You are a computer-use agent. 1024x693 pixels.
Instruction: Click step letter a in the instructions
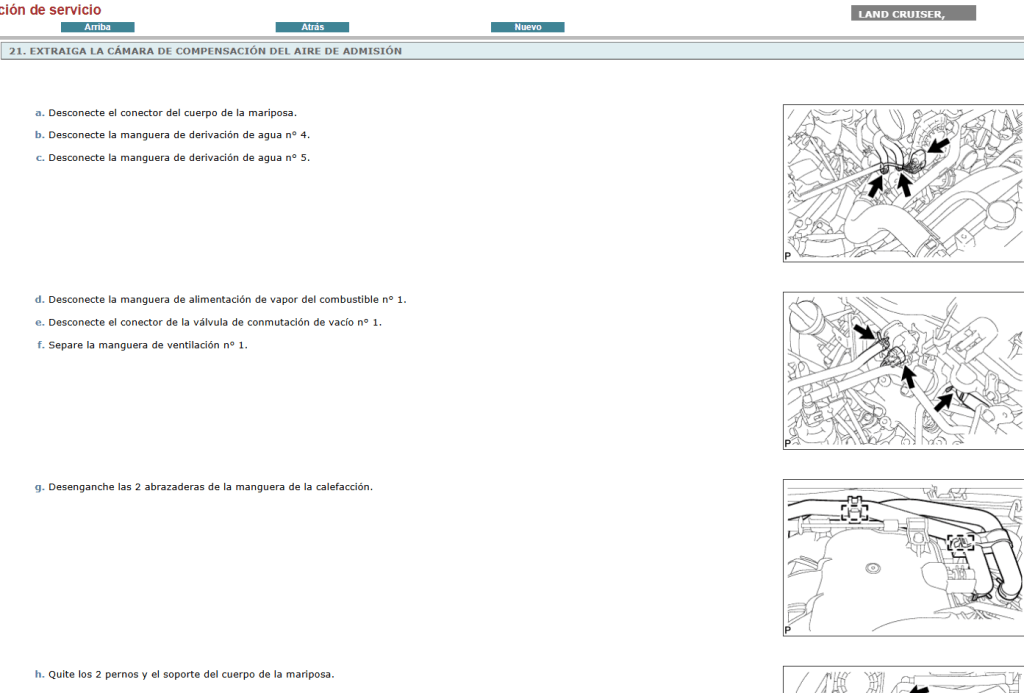click(x=38, y=112)
